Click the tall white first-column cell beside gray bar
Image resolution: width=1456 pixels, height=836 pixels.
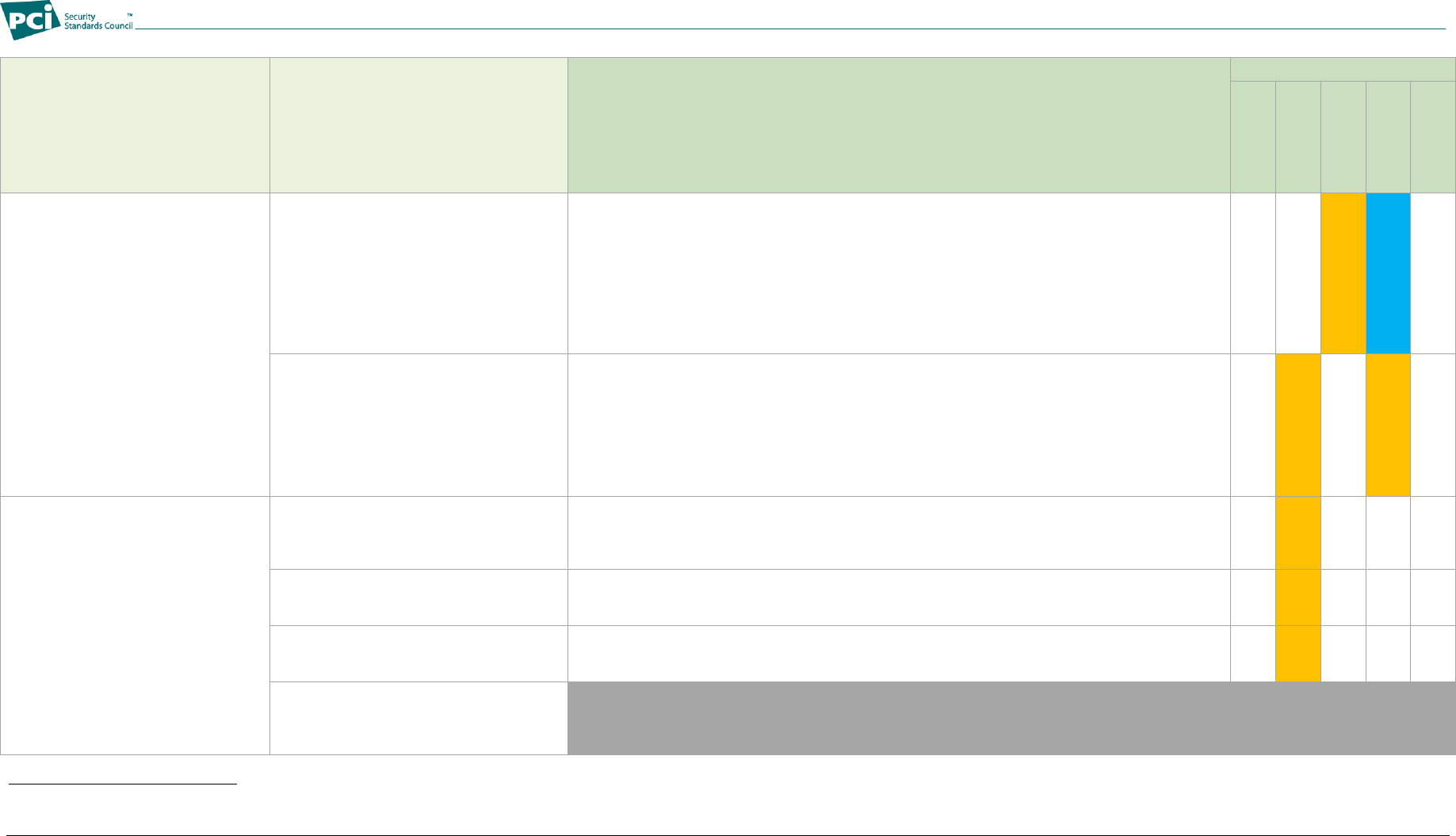[x=135, y=625]
